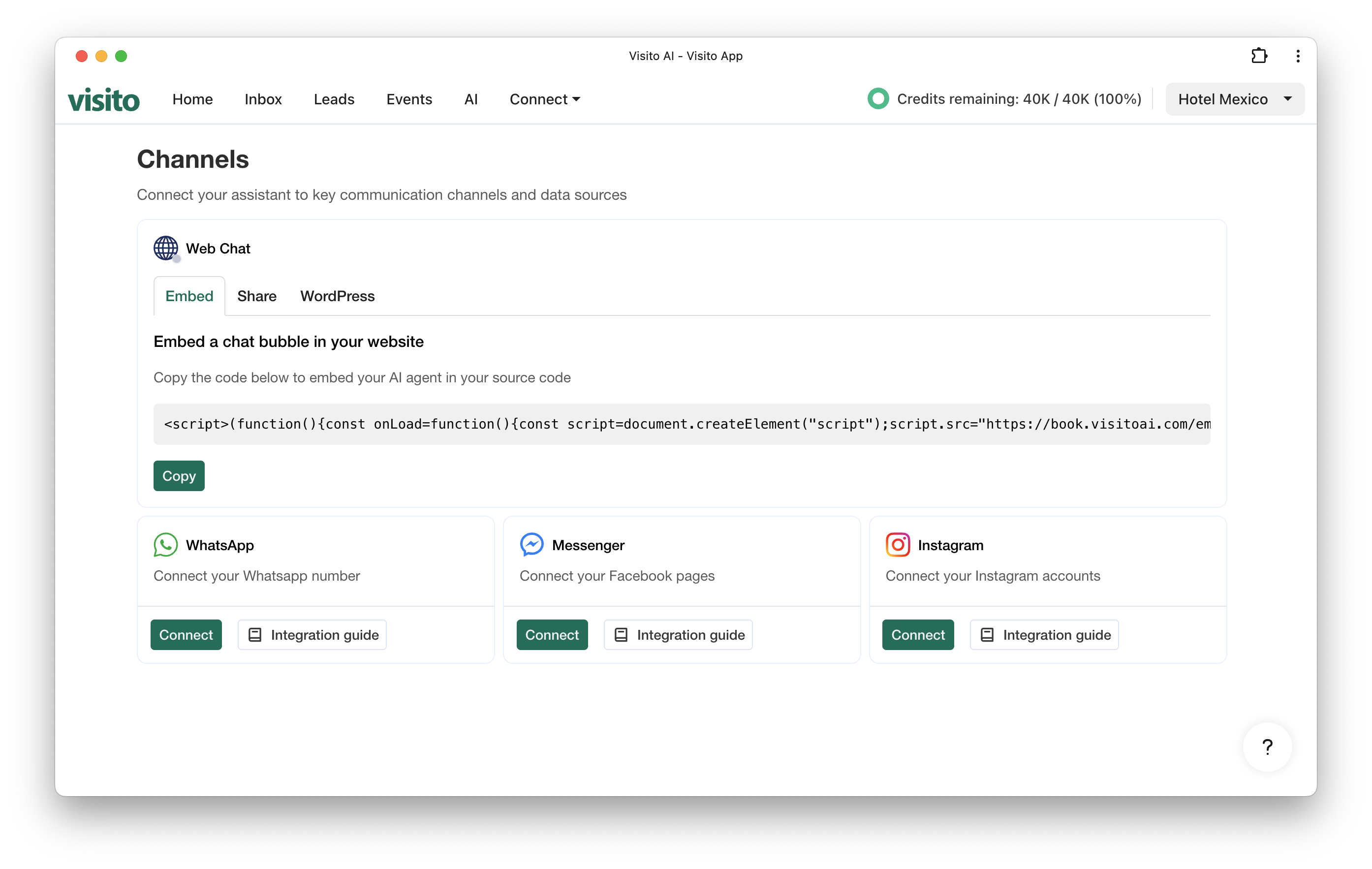Click the WhatsApp channel icon
Image resolution: width=1372 pixels, height=869 pixels.
pyautogui.click(x=165, y=545)
